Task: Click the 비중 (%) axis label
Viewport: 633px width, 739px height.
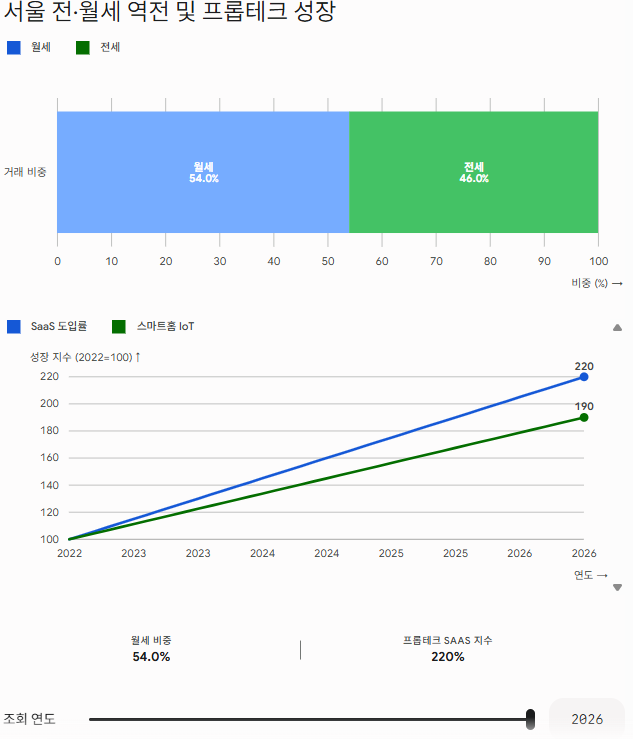Action: tap(597, 283)
